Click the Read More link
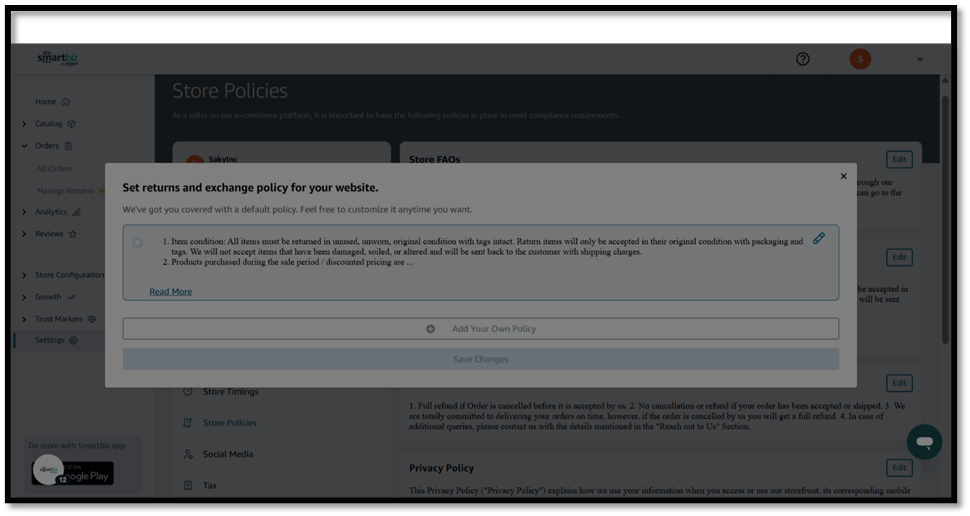 (x=171, y=292)
